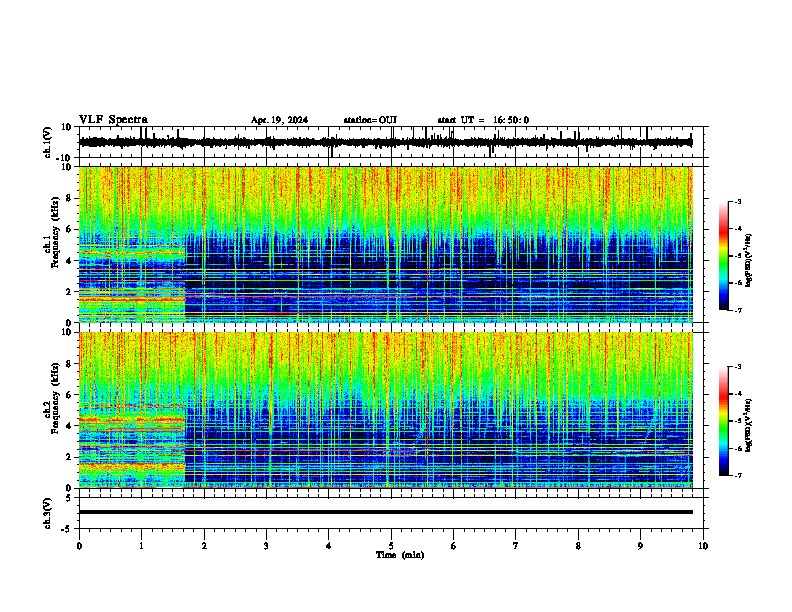Screen dimensions: 792x612
Task: Click the ch.1 color scale bar
Action: 724,256
